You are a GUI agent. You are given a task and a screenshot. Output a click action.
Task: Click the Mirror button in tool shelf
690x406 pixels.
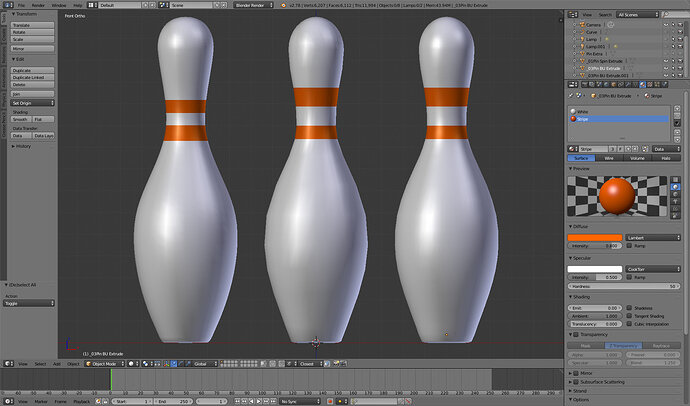tap(33, 49)
